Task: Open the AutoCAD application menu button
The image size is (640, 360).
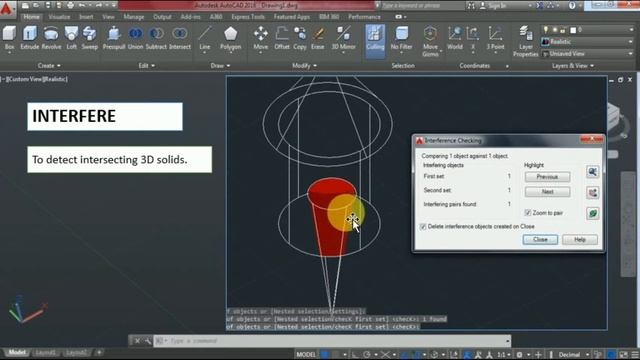Action: coord(7,8)
